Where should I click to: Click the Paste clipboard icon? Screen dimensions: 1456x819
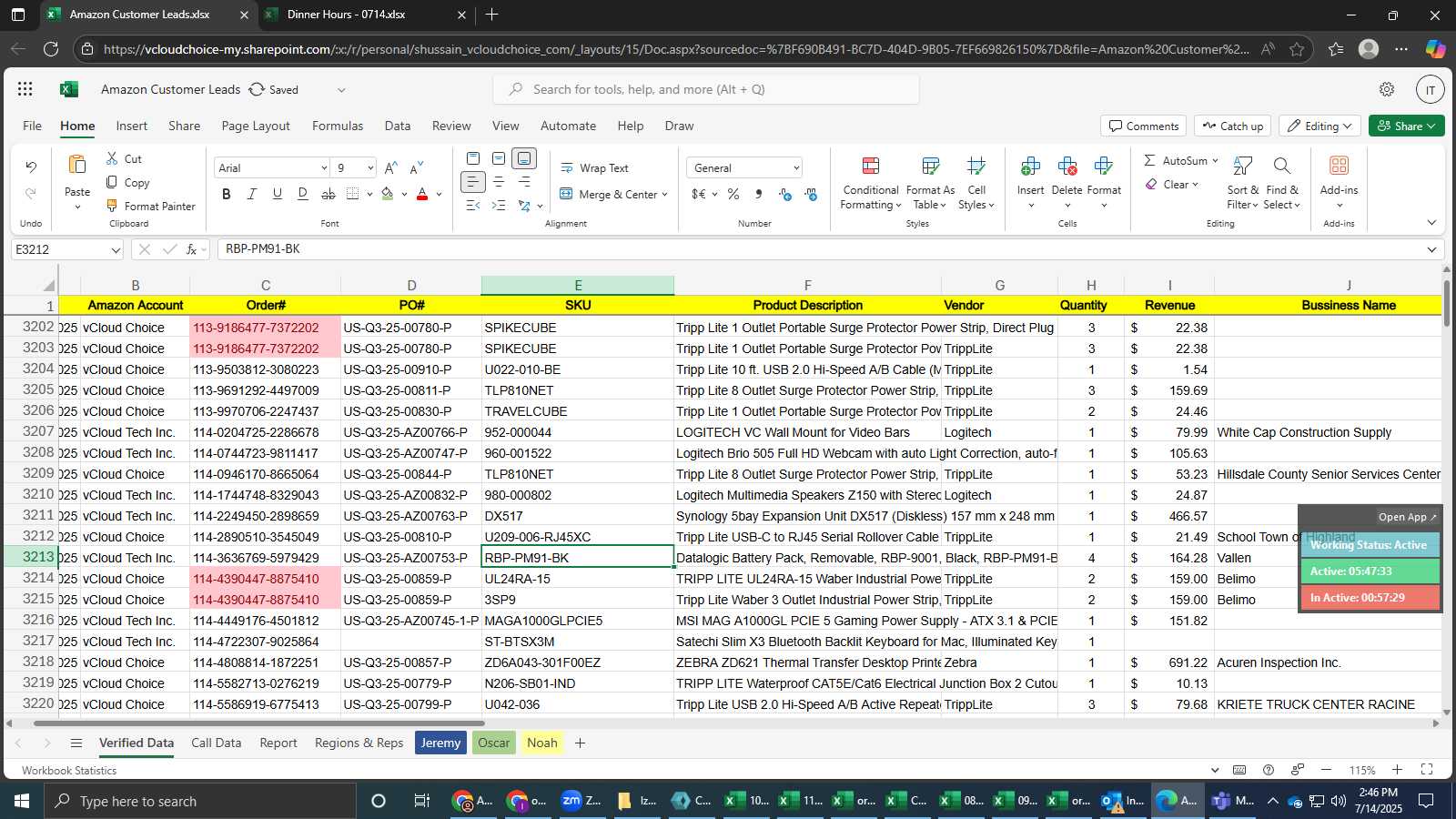coord(77,165)
